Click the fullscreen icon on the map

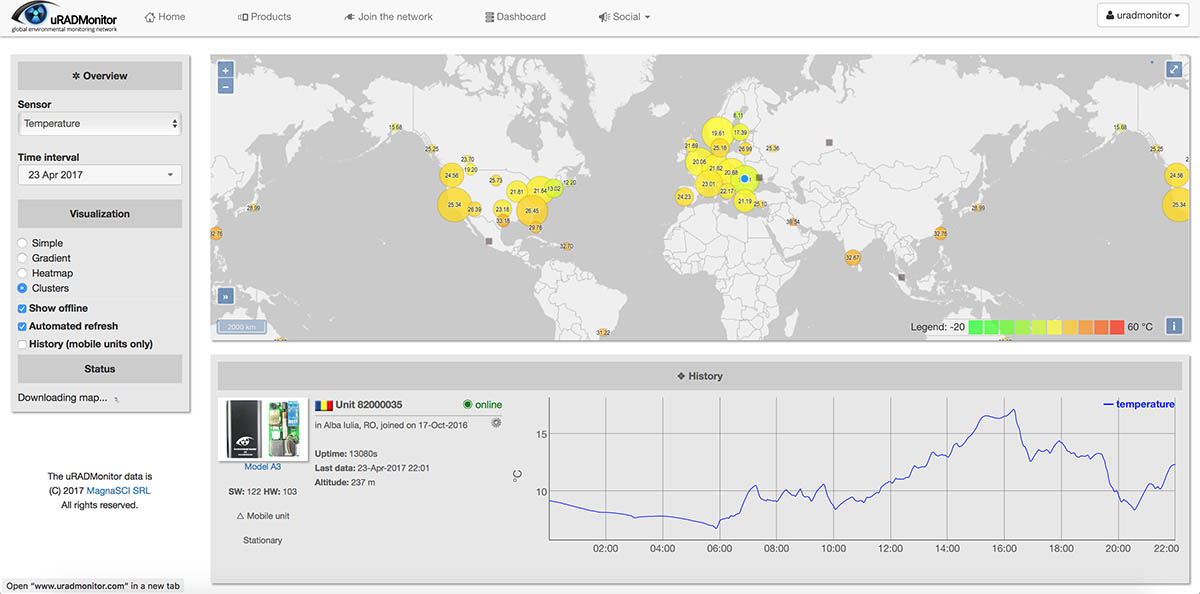point(1173,69)
